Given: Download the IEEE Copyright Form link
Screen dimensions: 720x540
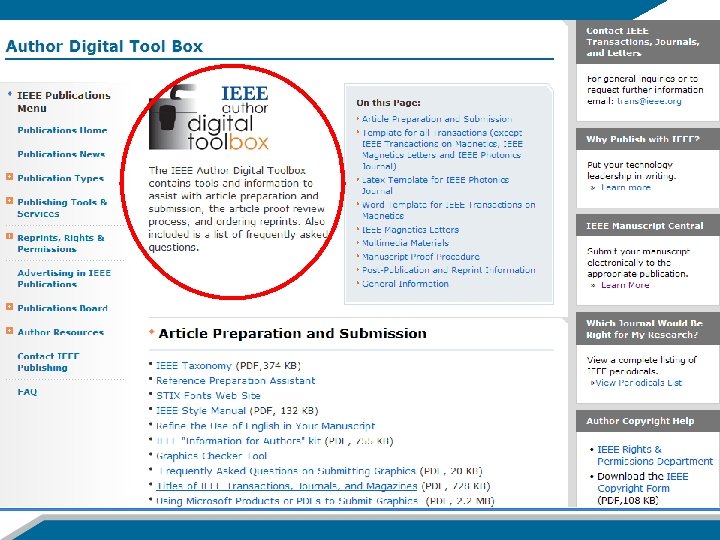Looking at the screenshot, I should [643, 482].
